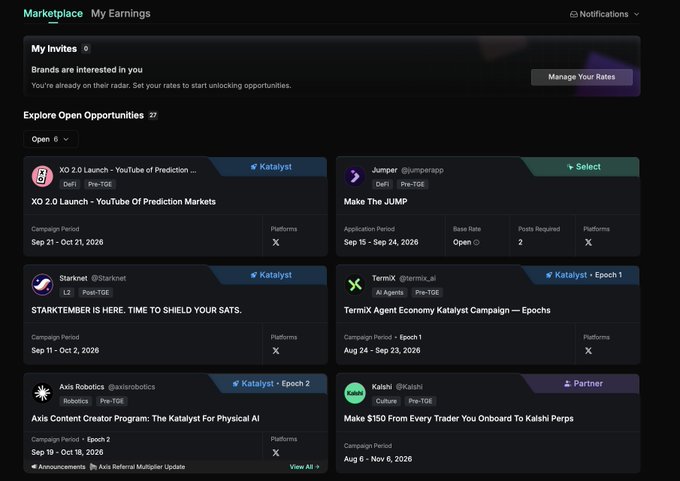The width and height of the screenshot is (680, 481).
Task: Click the X platform icon on Jumper card
Action: coord(588,242)
